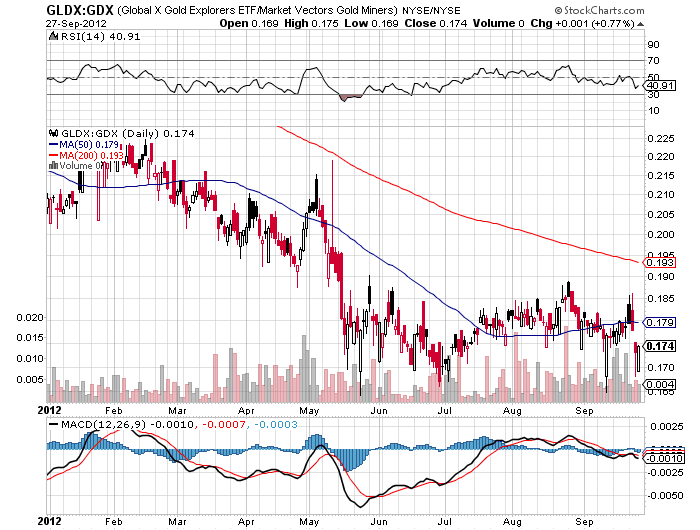Click the blue -0.0003 MACD histogram value
This screenshot has width=700, height=530.
(275, 424)
